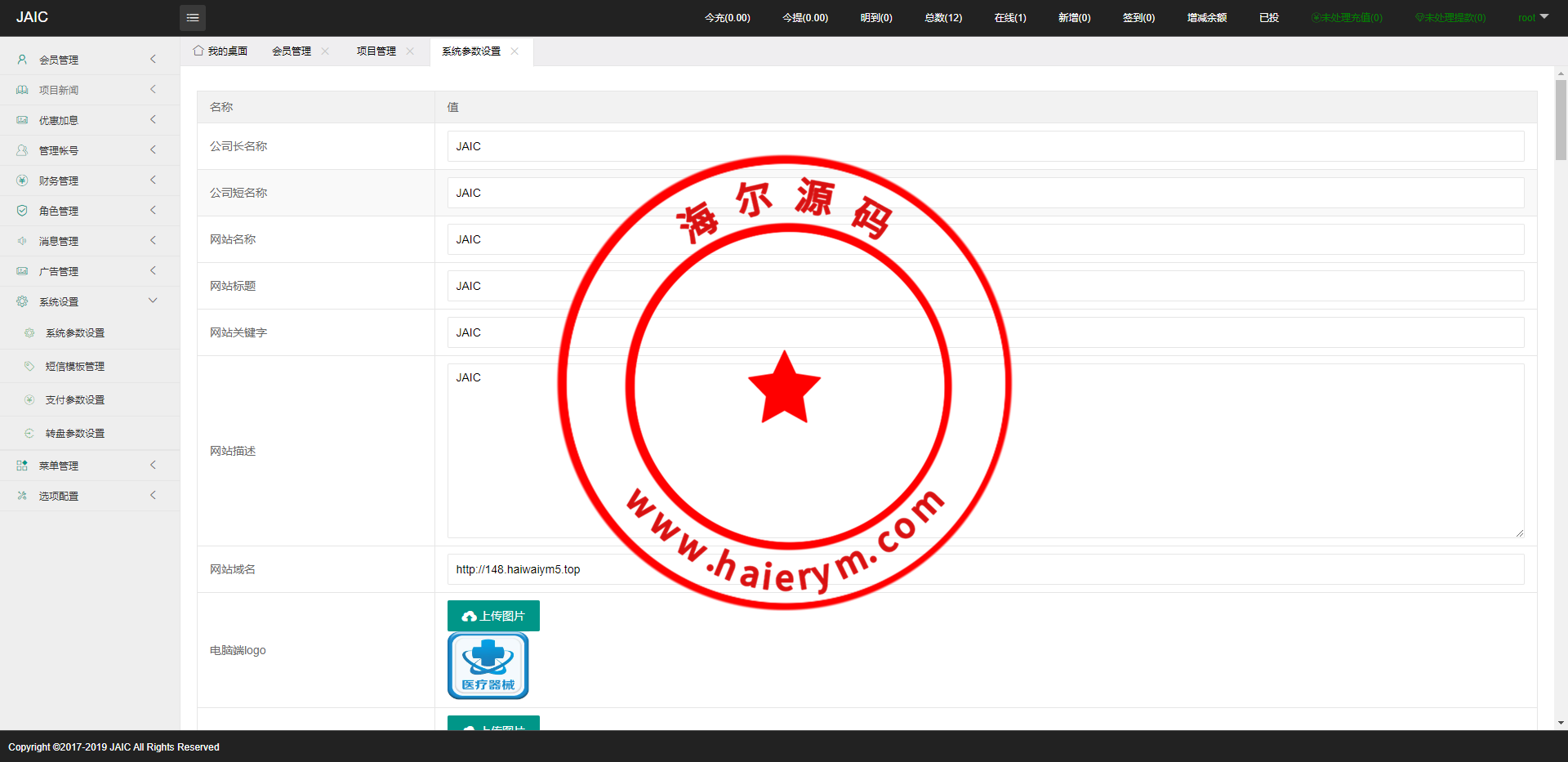This screenshot has width=1568, height=762.
Task: Expand 优惠加息 menu chevron
Action: (x=153, y=119)
